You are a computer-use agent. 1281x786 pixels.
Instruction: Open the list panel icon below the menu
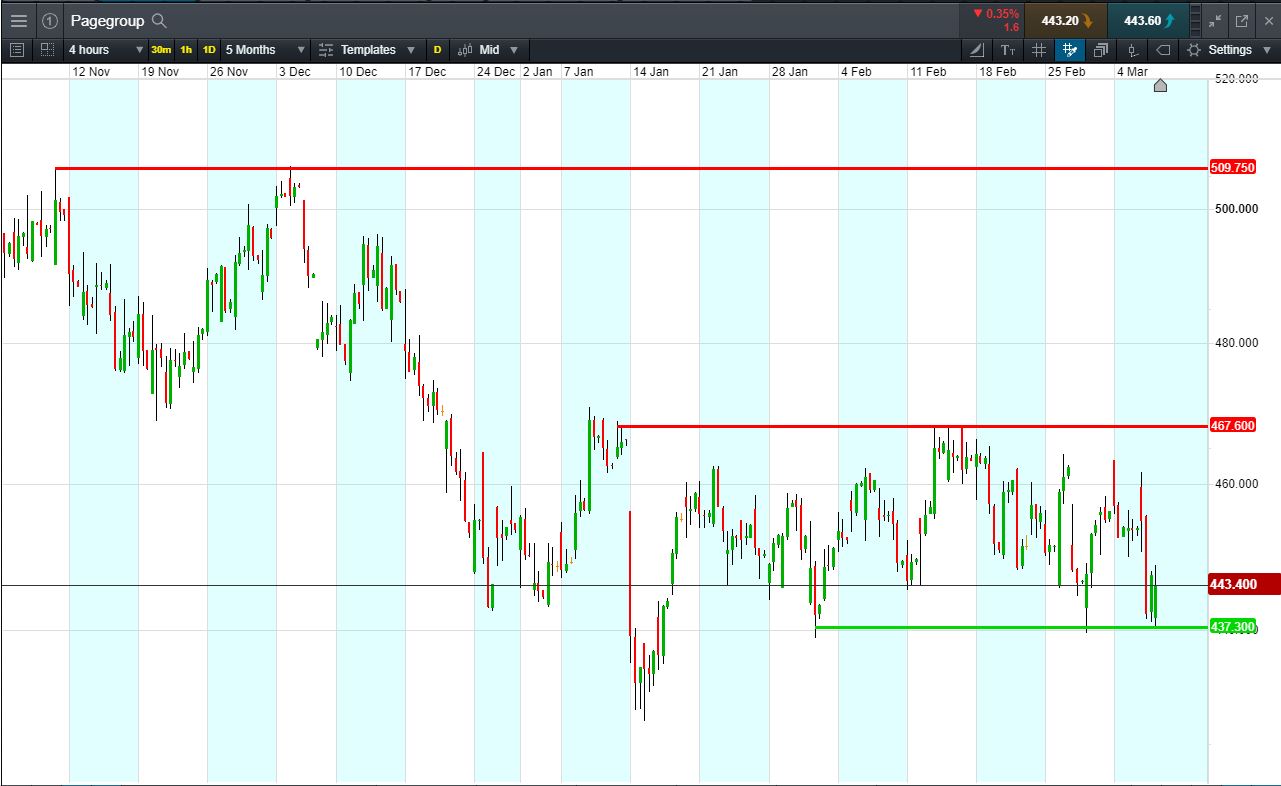[x=17, y=49]
